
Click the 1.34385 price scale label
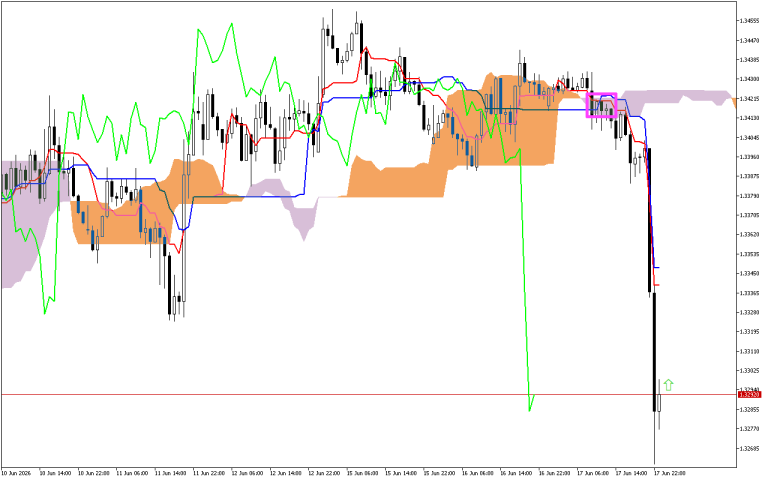click(750, 60)
